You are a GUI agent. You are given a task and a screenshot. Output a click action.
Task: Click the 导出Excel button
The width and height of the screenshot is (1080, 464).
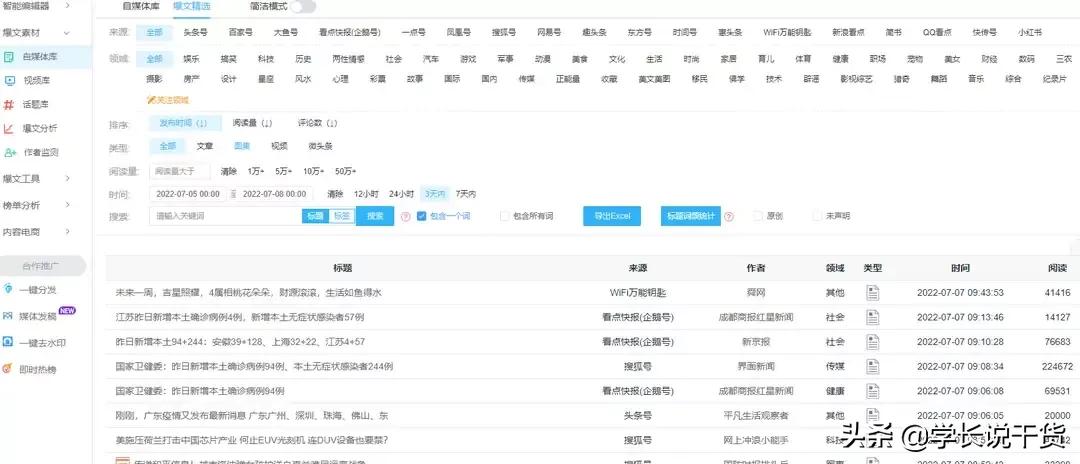[x=612, y=216]
